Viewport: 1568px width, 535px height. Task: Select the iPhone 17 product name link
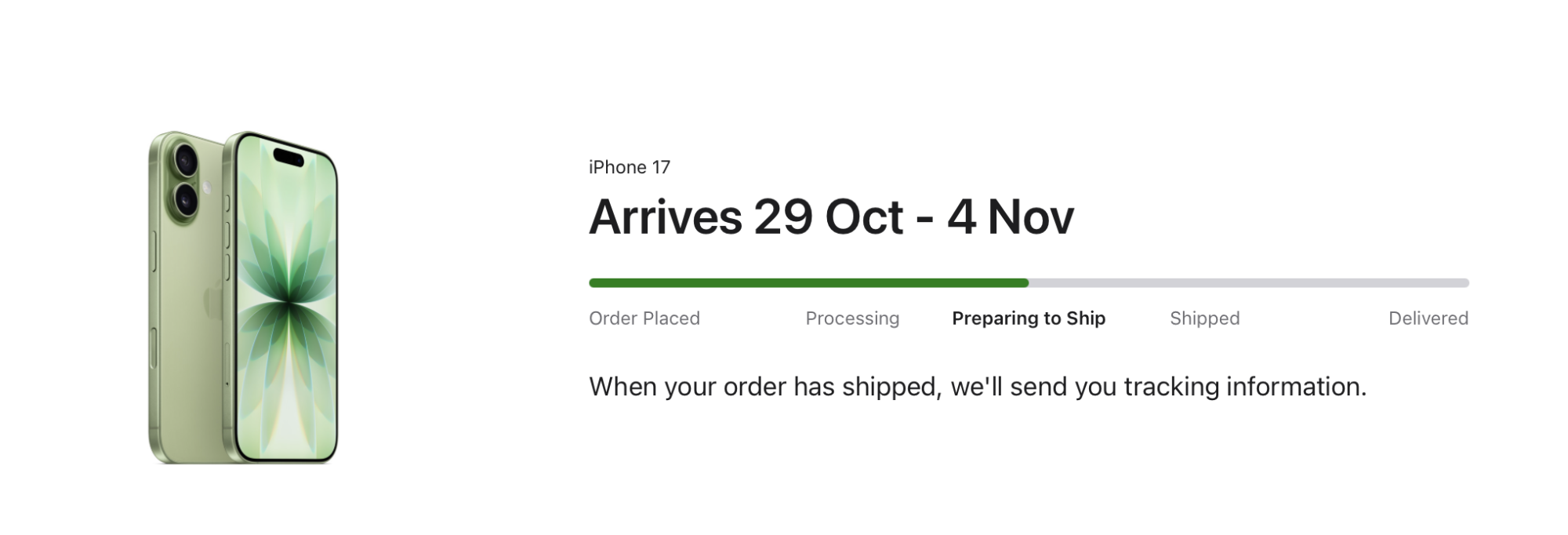631,166
